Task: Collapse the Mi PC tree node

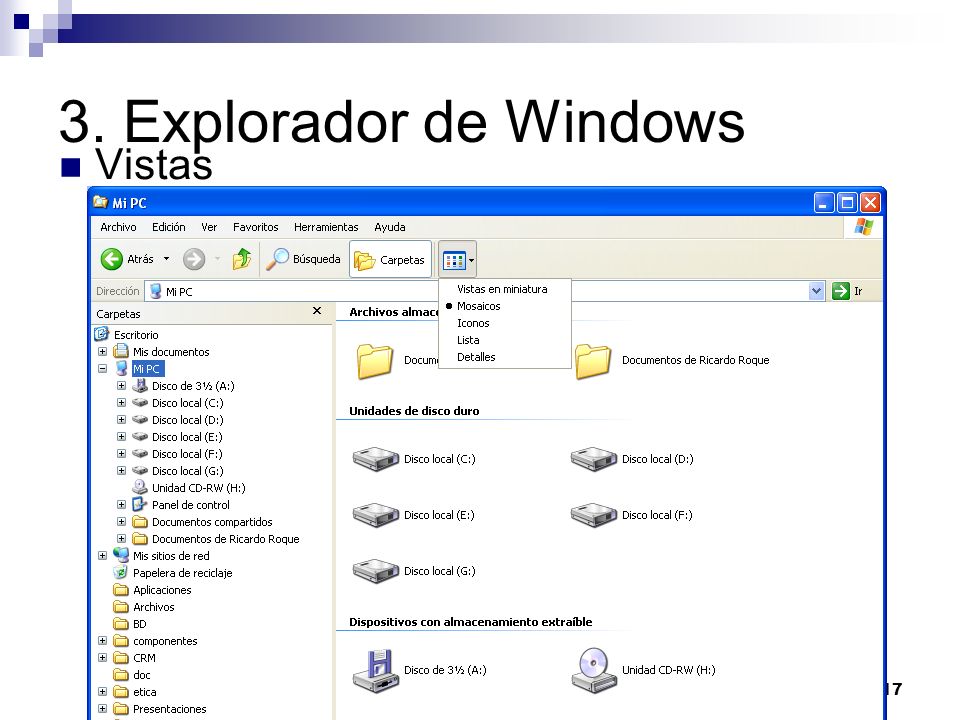Action: click(102, 369)
